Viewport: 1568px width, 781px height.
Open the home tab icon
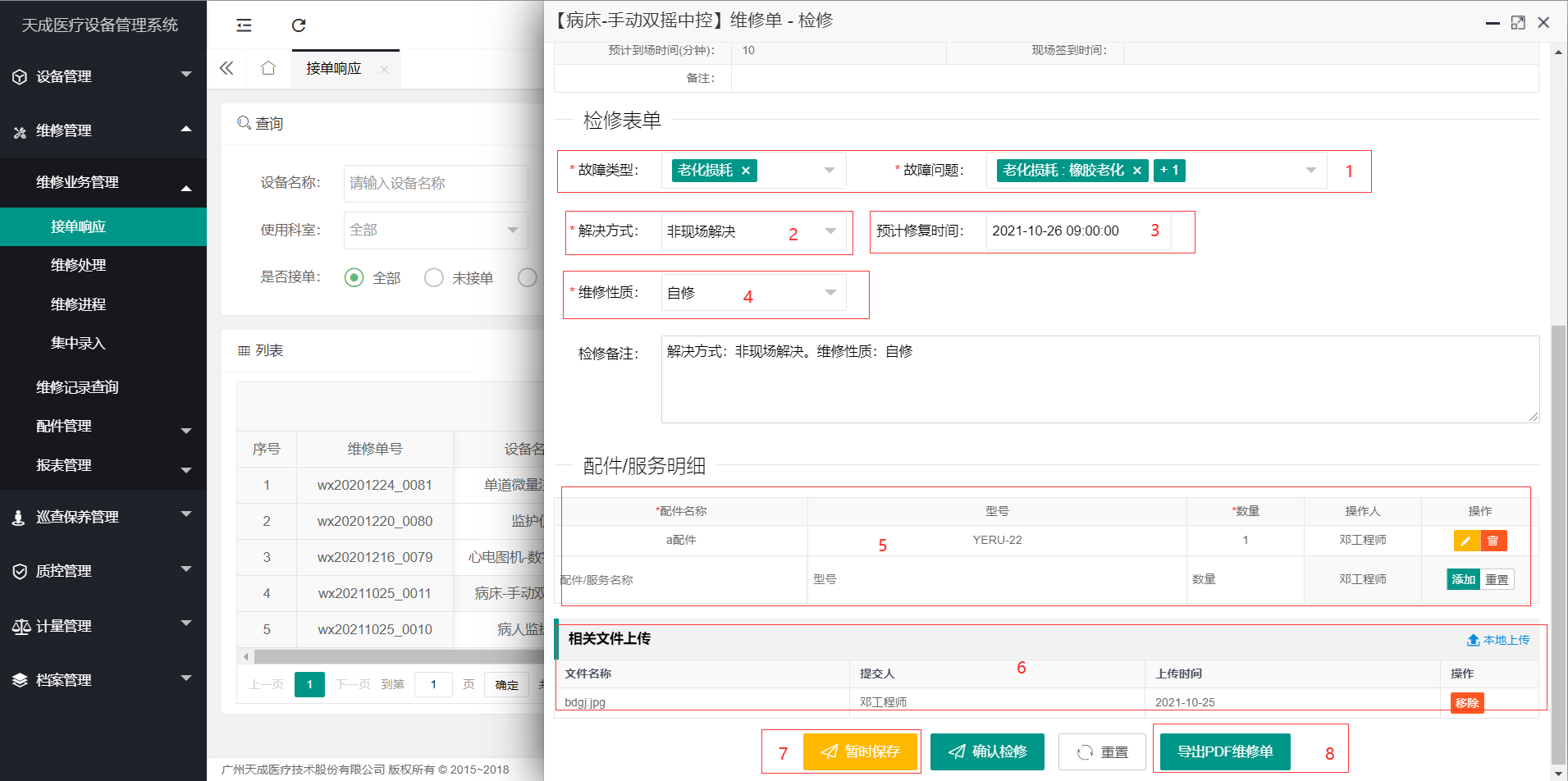coord(268,68)
